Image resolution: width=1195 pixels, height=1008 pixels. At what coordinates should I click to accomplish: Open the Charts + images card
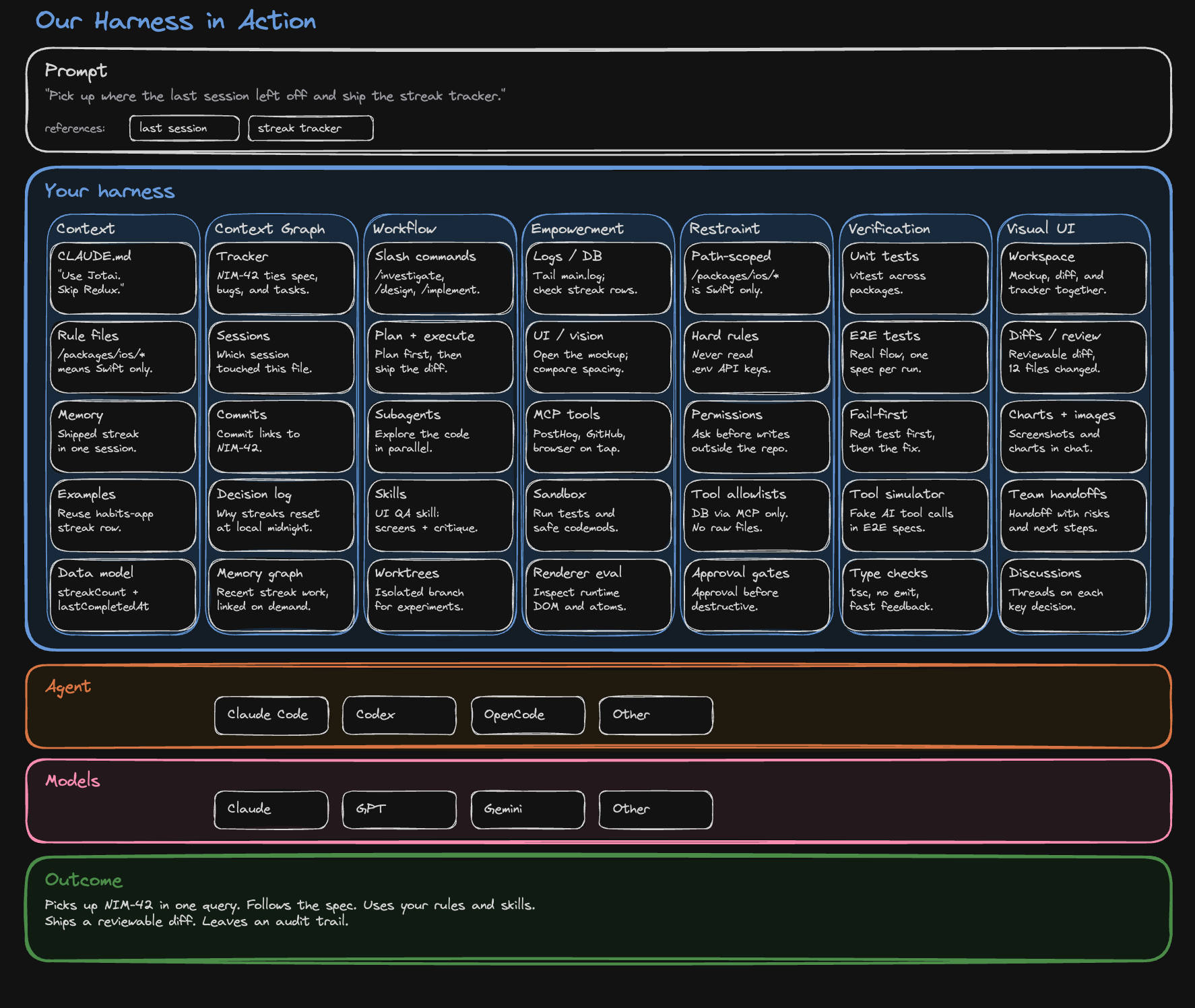[x=1074, y=437]
